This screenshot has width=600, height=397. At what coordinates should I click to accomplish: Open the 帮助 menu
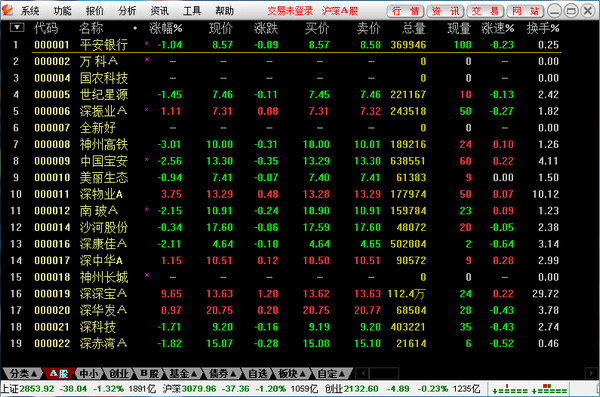pos(224,11)
